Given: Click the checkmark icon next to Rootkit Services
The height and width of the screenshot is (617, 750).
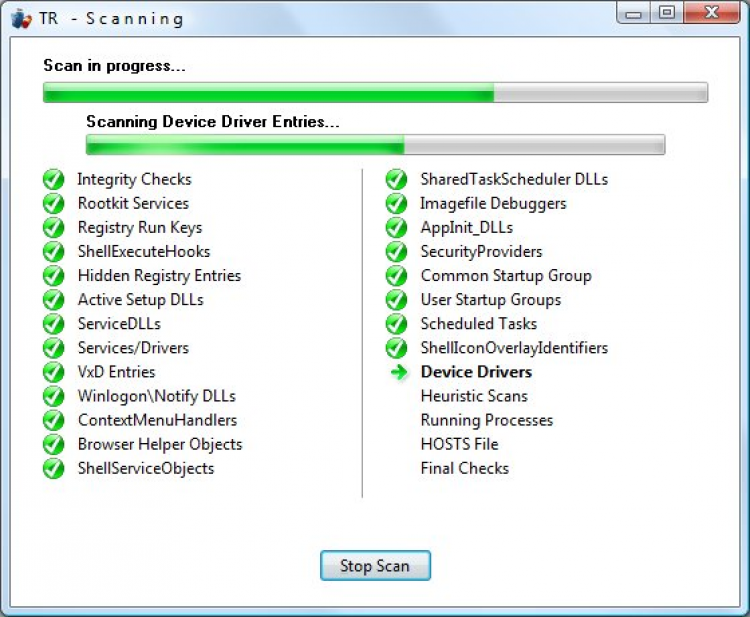Looking at the screenshot, I should coord(54,203).
